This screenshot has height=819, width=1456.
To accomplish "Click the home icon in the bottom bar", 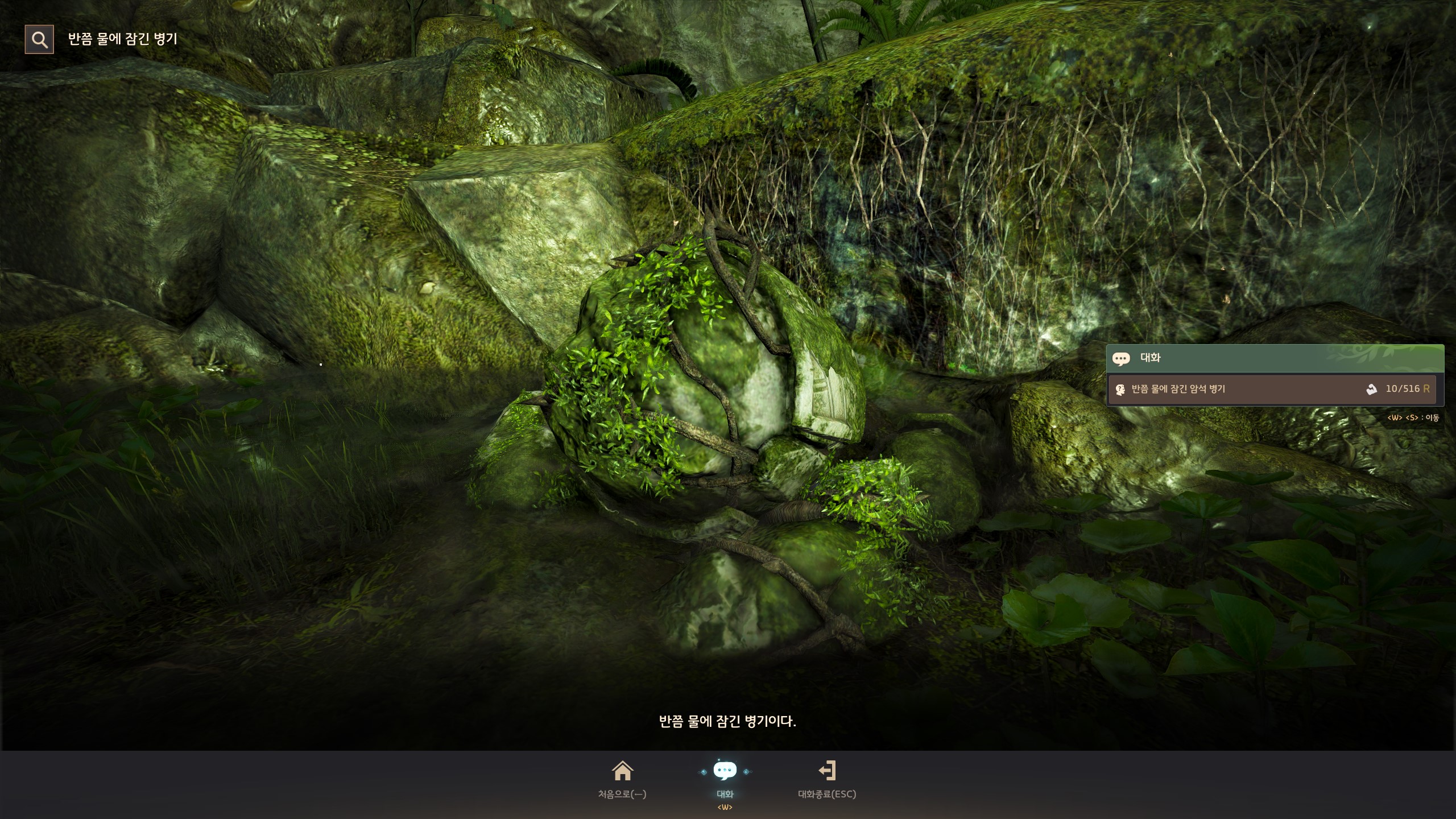I will tap(622, 771).
